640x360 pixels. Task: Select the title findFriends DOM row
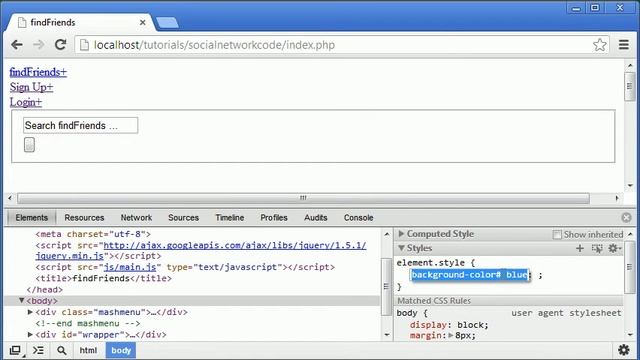click(x=103, y=278)
